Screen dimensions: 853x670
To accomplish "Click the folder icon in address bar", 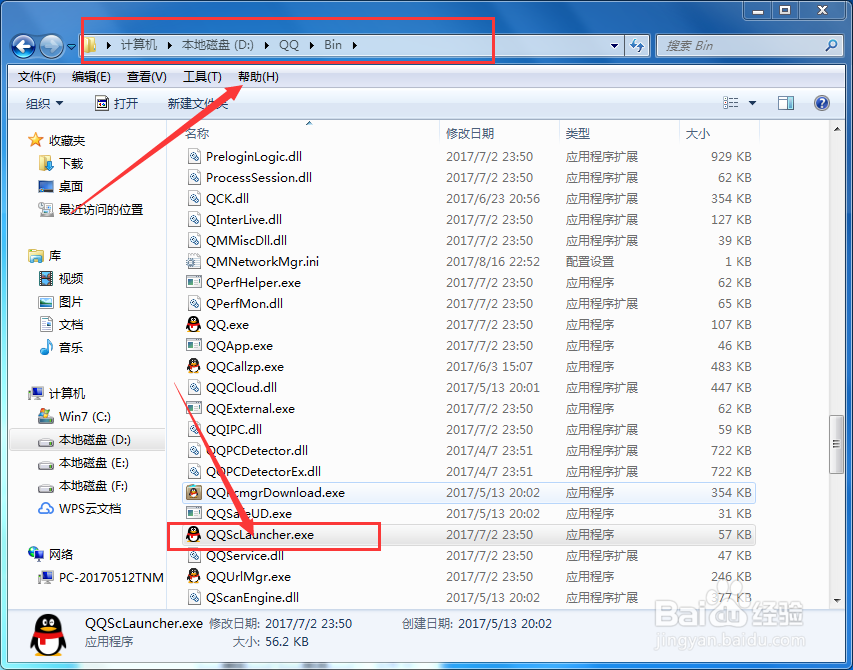I will (x=89, y=45).
